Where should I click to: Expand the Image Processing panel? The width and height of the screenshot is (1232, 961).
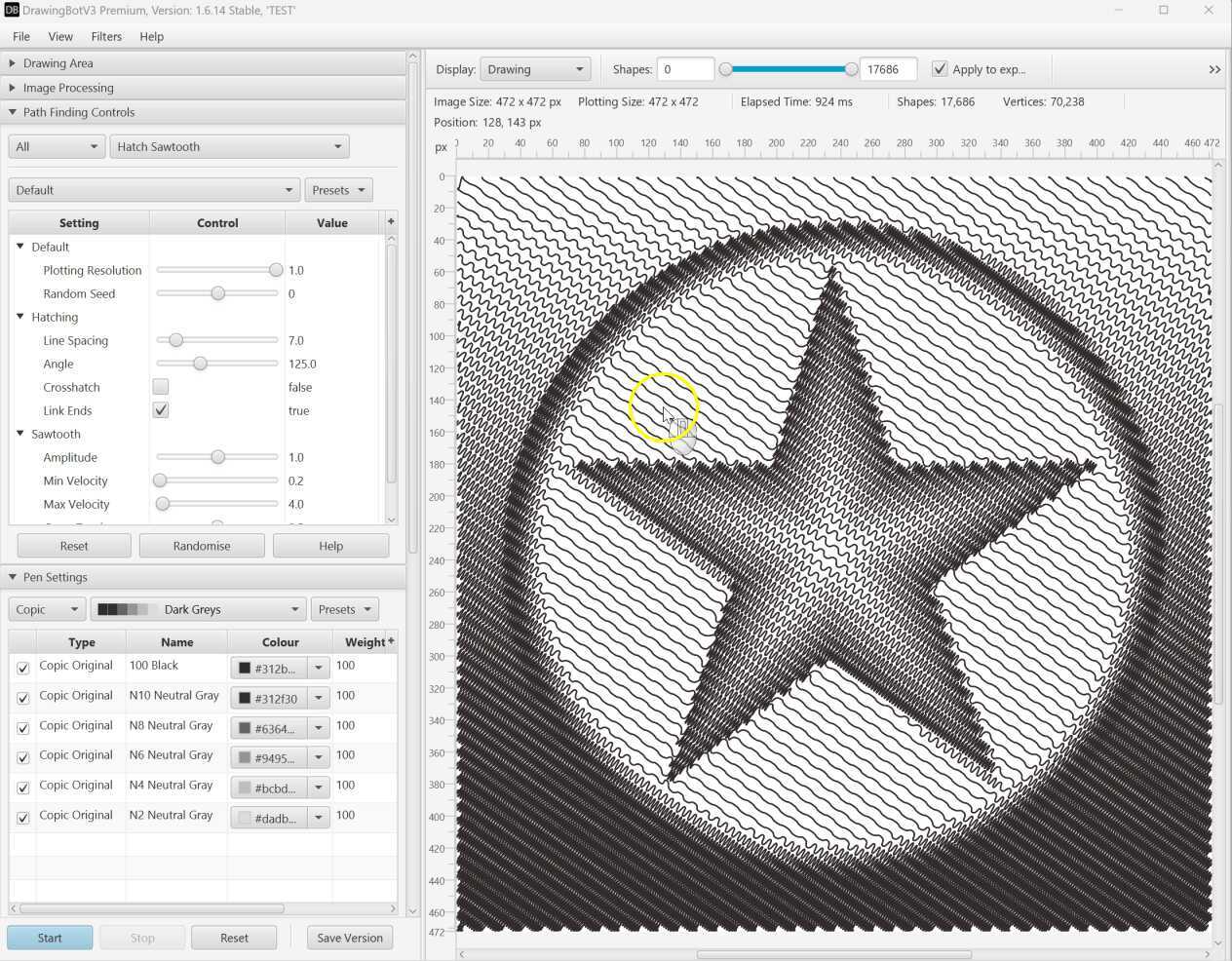click(x=68, y=88)
